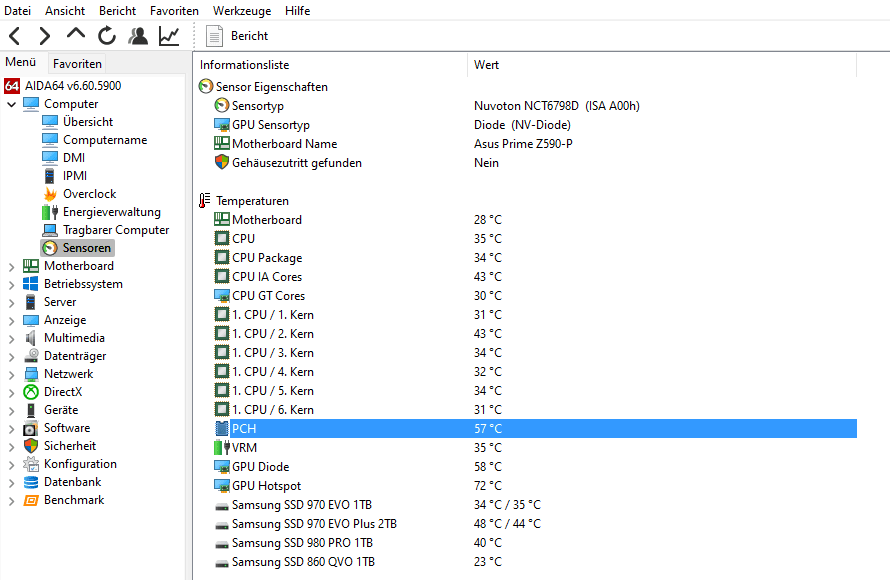Expand the Sicherheit tree node
Image resolution: width=890 pixels, height=580 pixels.
click(11, 447)
